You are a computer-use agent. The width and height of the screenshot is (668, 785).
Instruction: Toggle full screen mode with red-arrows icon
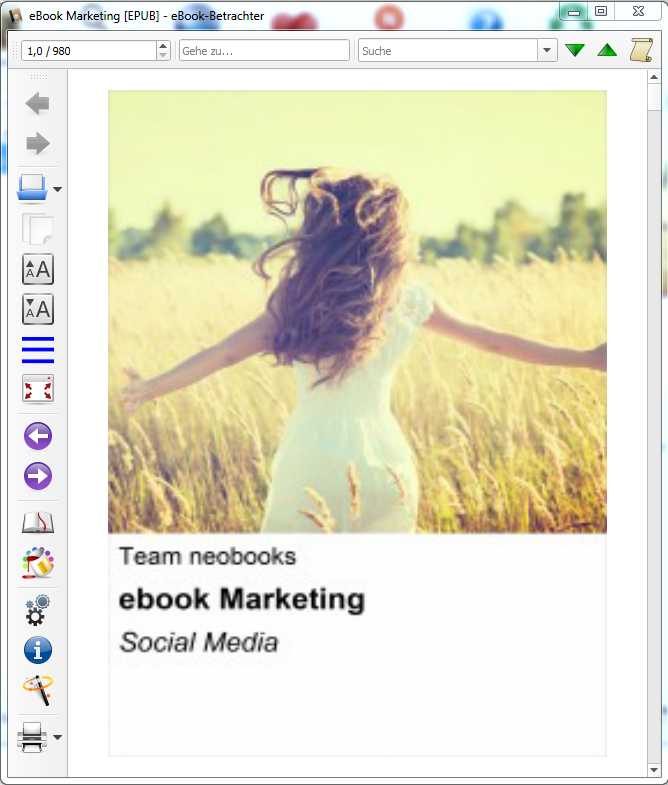(x=37, y=389)
